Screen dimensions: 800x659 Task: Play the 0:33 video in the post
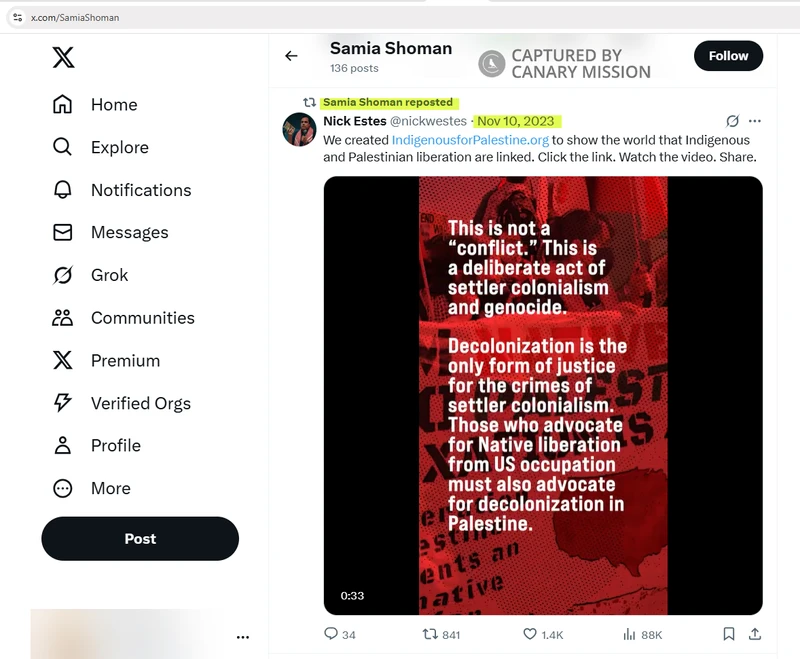point(543,395)
